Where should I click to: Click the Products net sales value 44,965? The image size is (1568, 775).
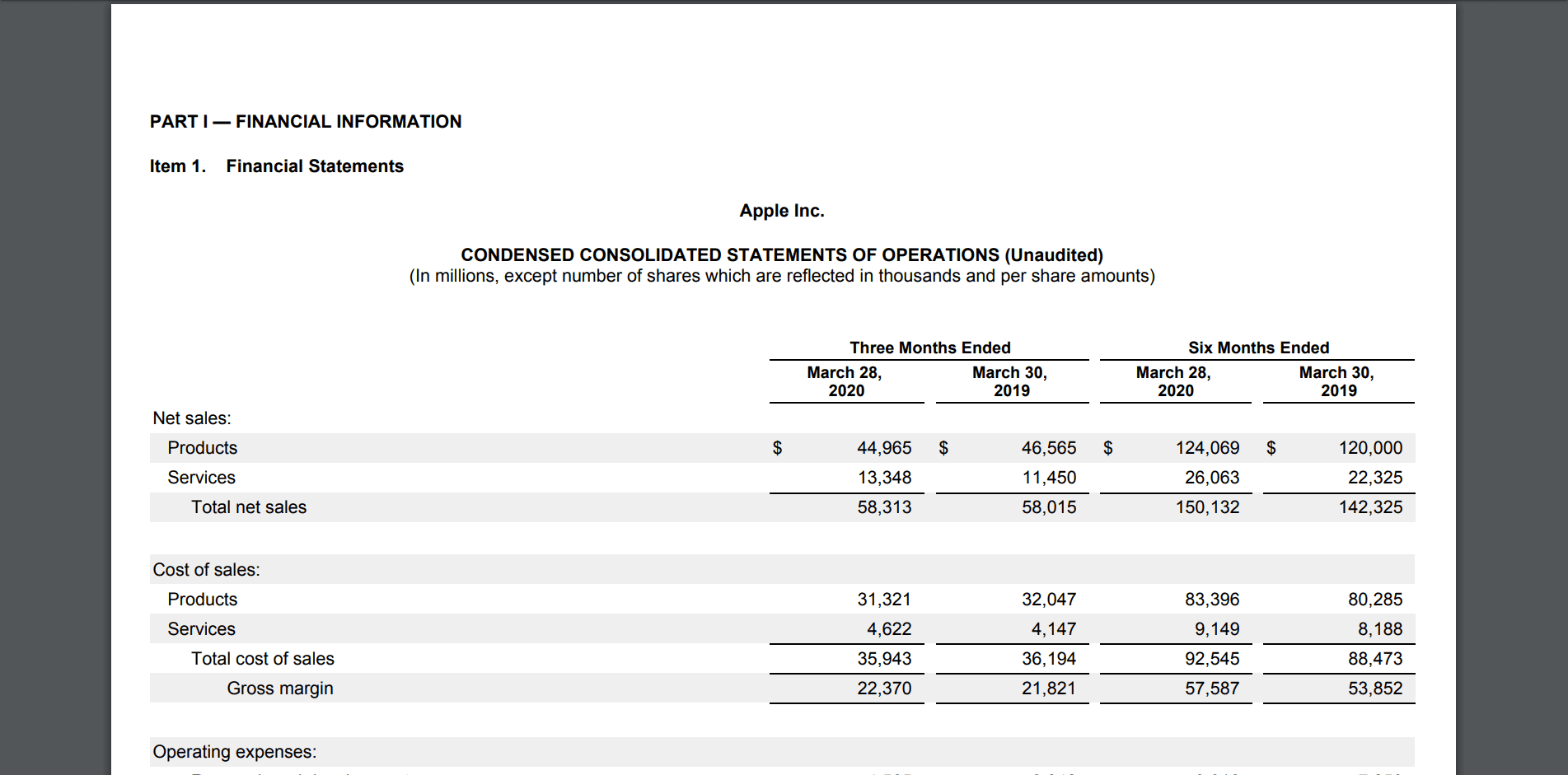(884, 448)
